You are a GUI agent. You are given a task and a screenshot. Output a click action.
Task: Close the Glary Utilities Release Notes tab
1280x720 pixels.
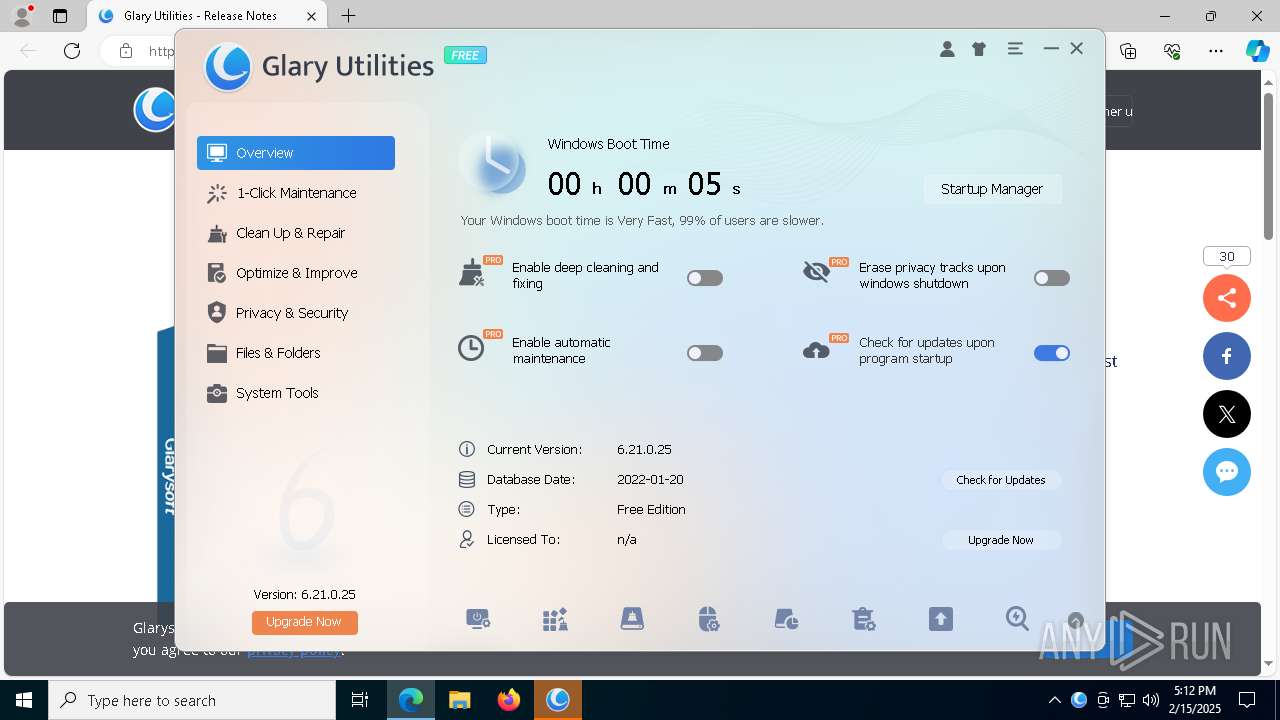(312, 16)
